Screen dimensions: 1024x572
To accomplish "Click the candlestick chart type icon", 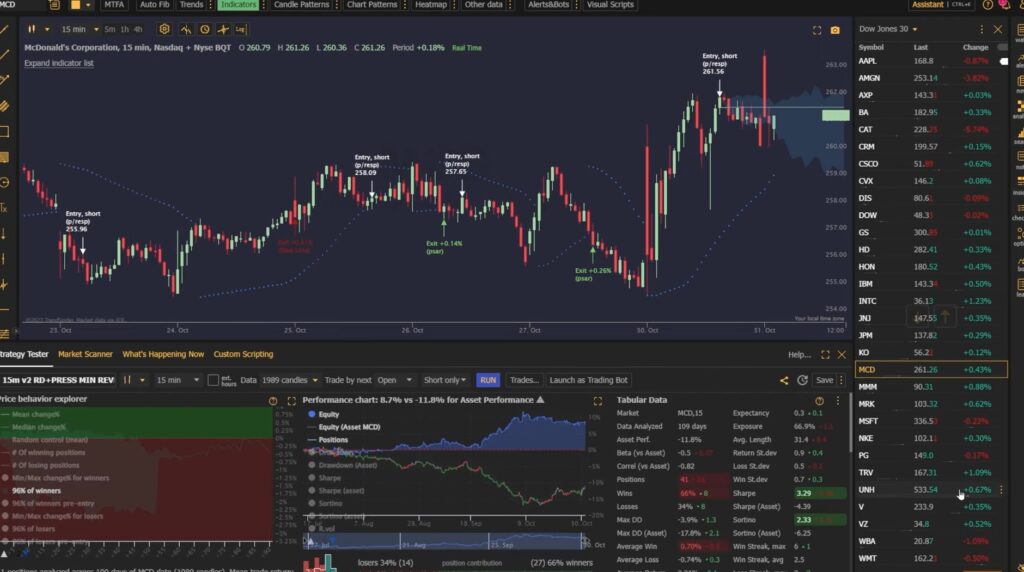I will pos(31,29).
